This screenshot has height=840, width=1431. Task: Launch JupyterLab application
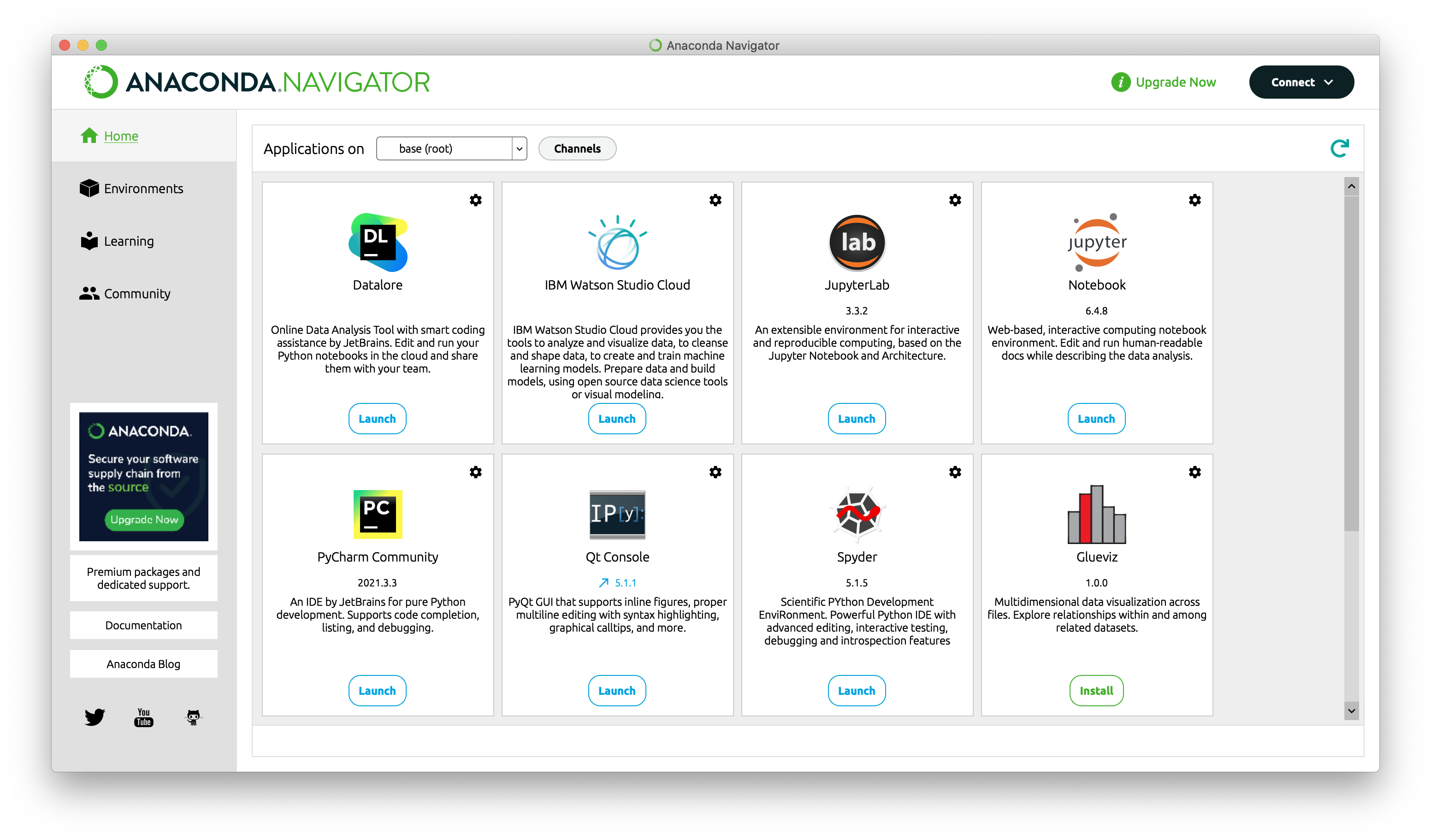click(857, 419)
